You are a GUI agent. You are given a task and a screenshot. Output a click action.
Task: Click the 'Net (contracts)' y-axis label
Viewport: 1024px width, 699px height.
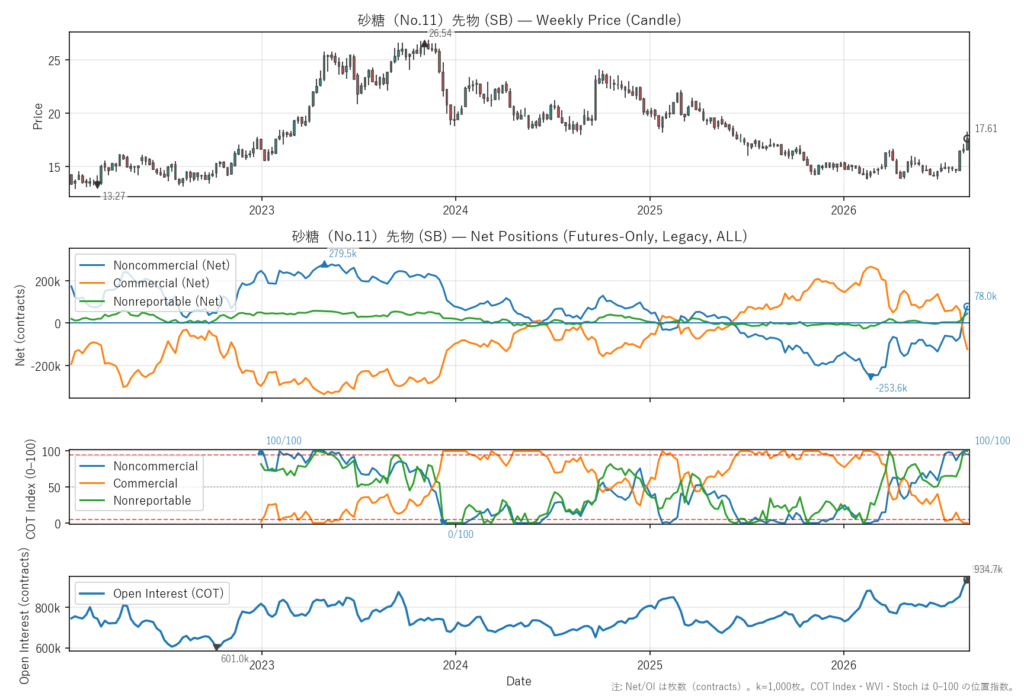[20, 325]
